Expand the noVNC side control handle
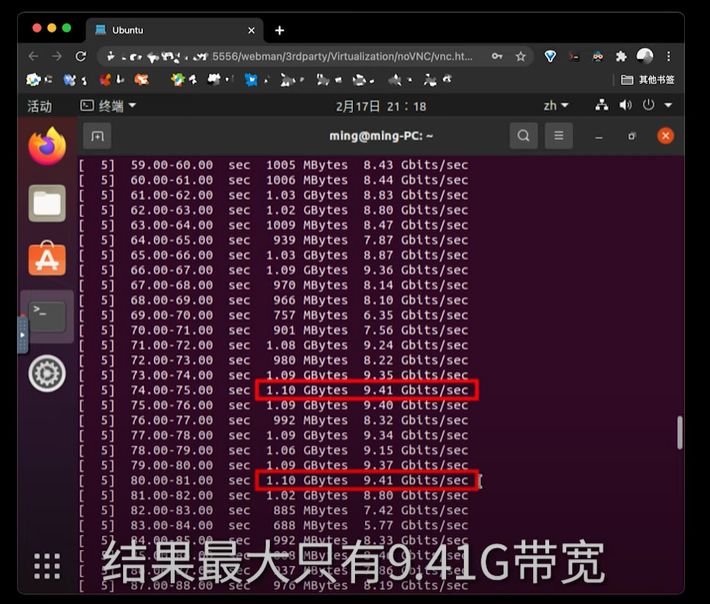The height and width of the screenshot is (604, 710). pos(23,335)
